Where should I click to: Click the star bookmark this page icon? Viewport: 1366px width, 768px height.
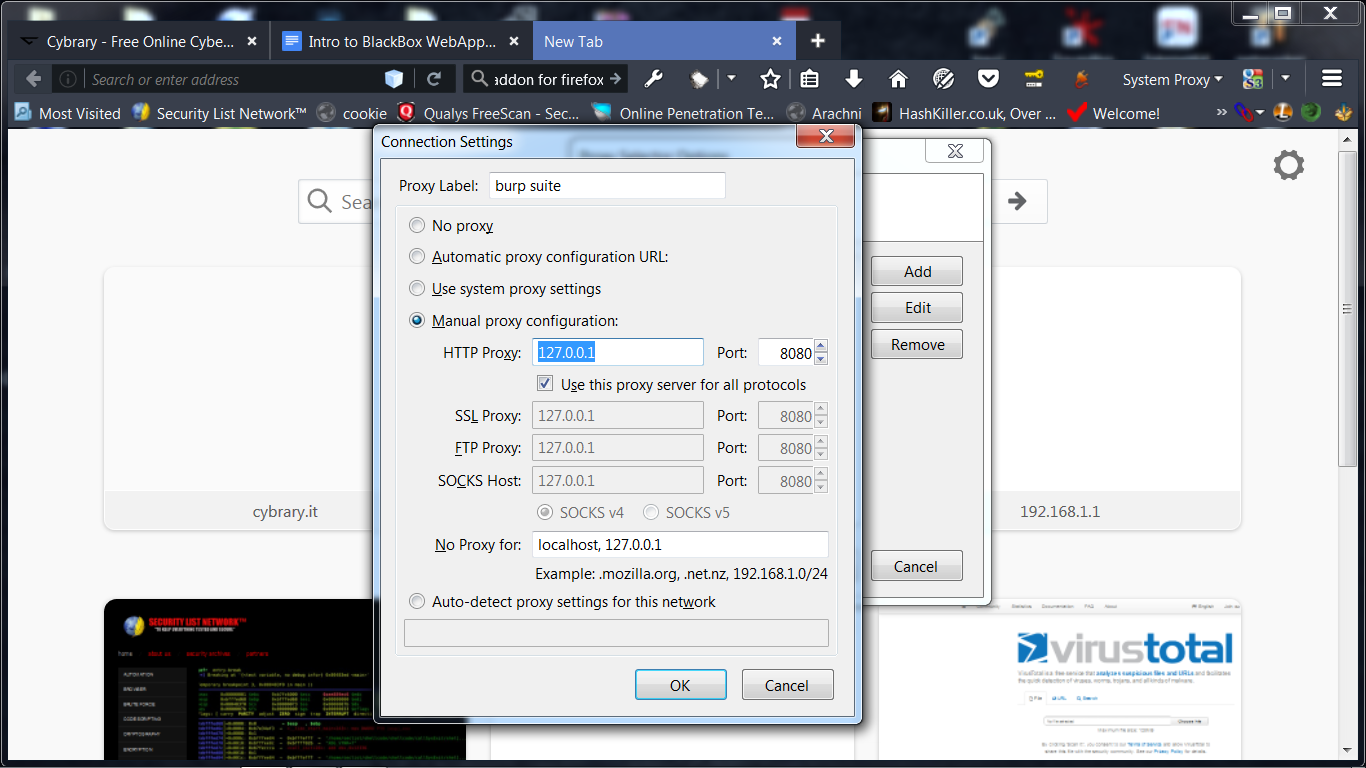(770, 79)
